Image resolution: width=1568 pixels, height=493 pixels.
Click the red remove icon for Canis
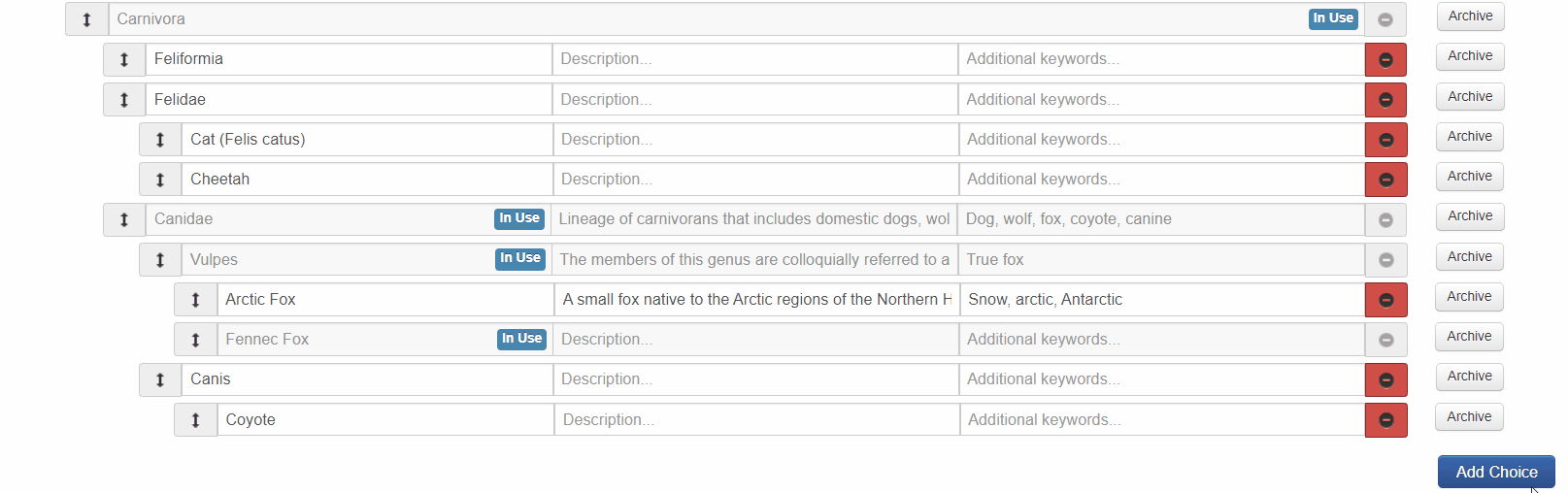tap(1385, 380)
